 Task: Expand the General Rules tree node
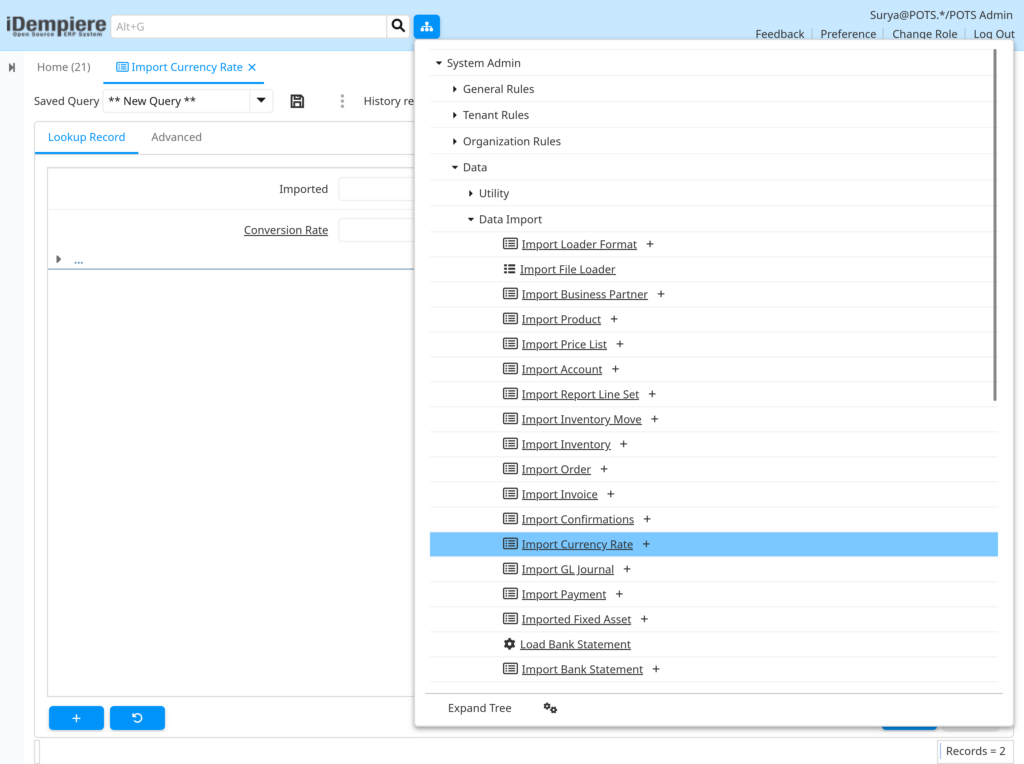455,89
